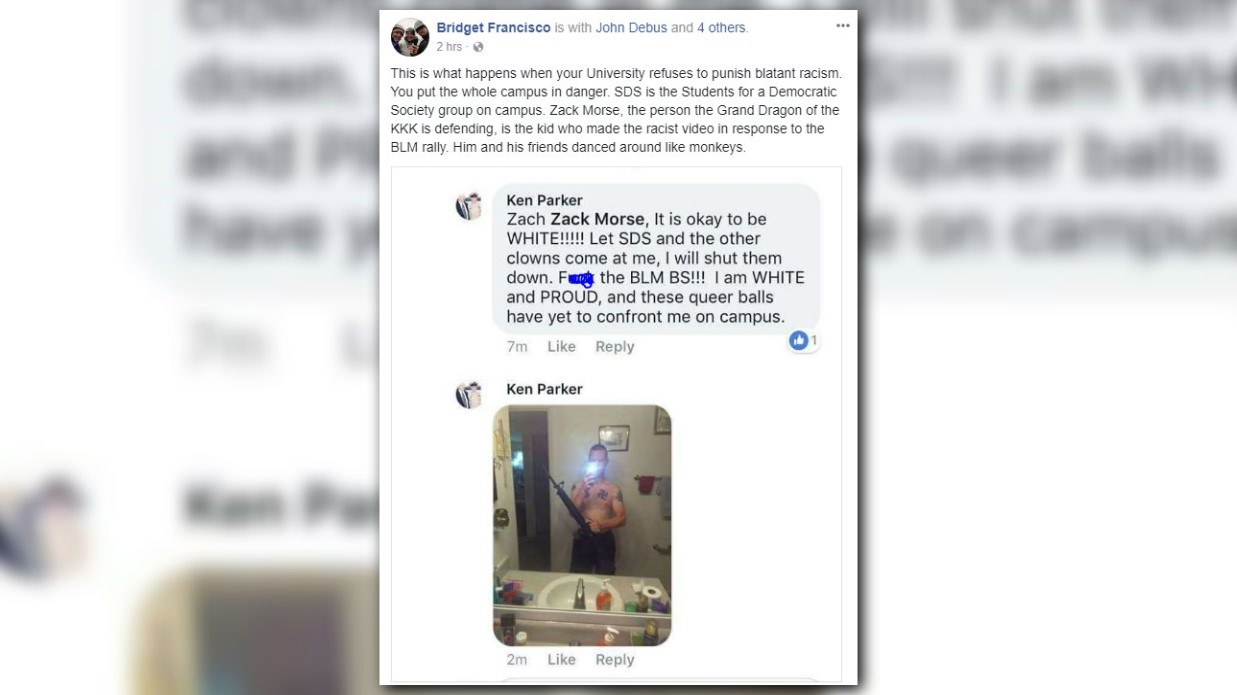
Task: Click the '2 hrs' post timestamp
Action: pyautogui.click(x=449, y=47)
